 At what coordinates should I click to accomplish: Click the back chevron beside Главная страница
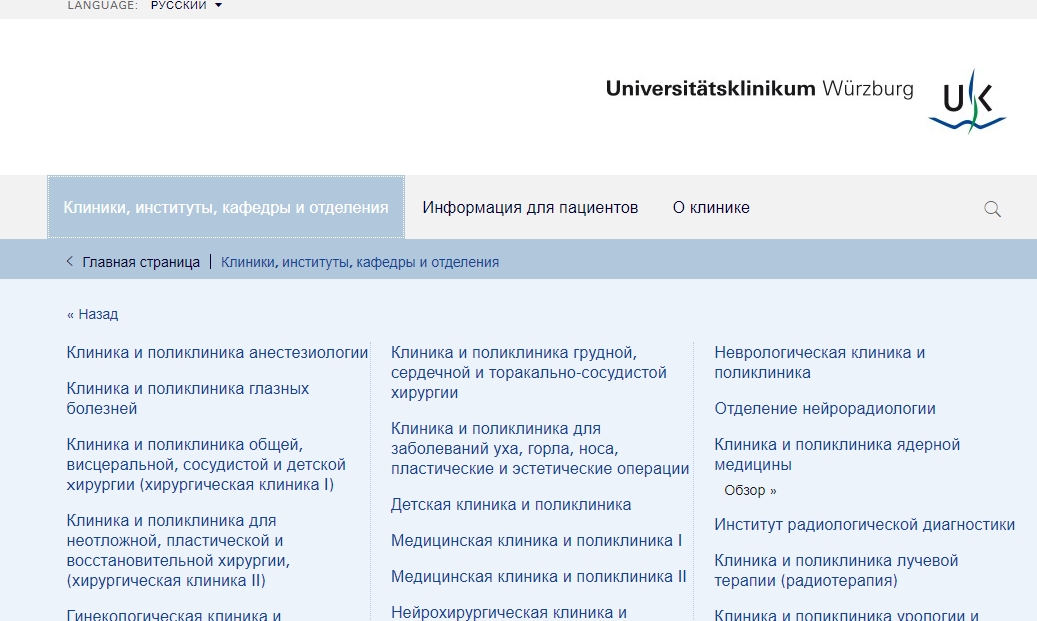[x=70, y=262]
